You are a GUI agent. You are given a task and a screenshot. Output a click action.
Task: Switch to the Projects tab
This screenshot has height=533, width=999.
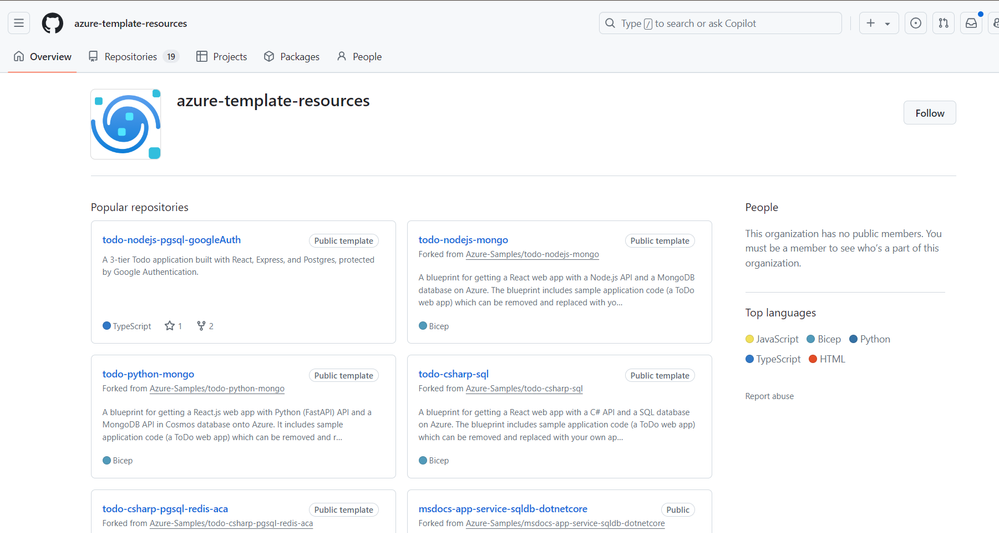(x=222, y=57)
